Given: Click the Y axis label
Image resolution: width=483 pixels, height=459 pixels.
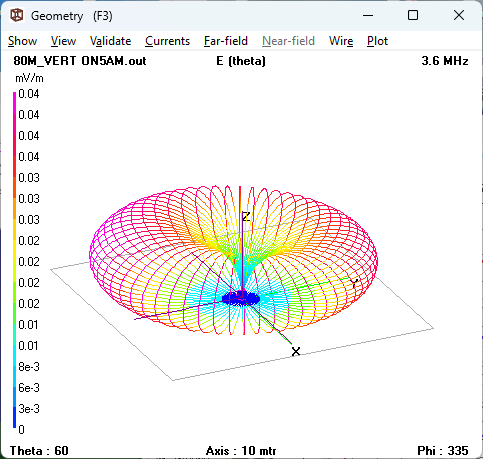Looking at the screenshot, I should (354, 283).
